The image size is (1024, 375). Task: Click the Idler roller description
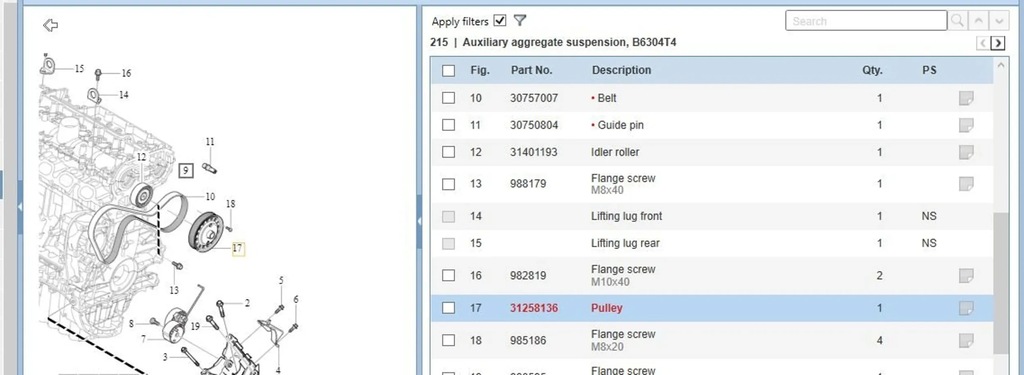click(x=615, y=152)
